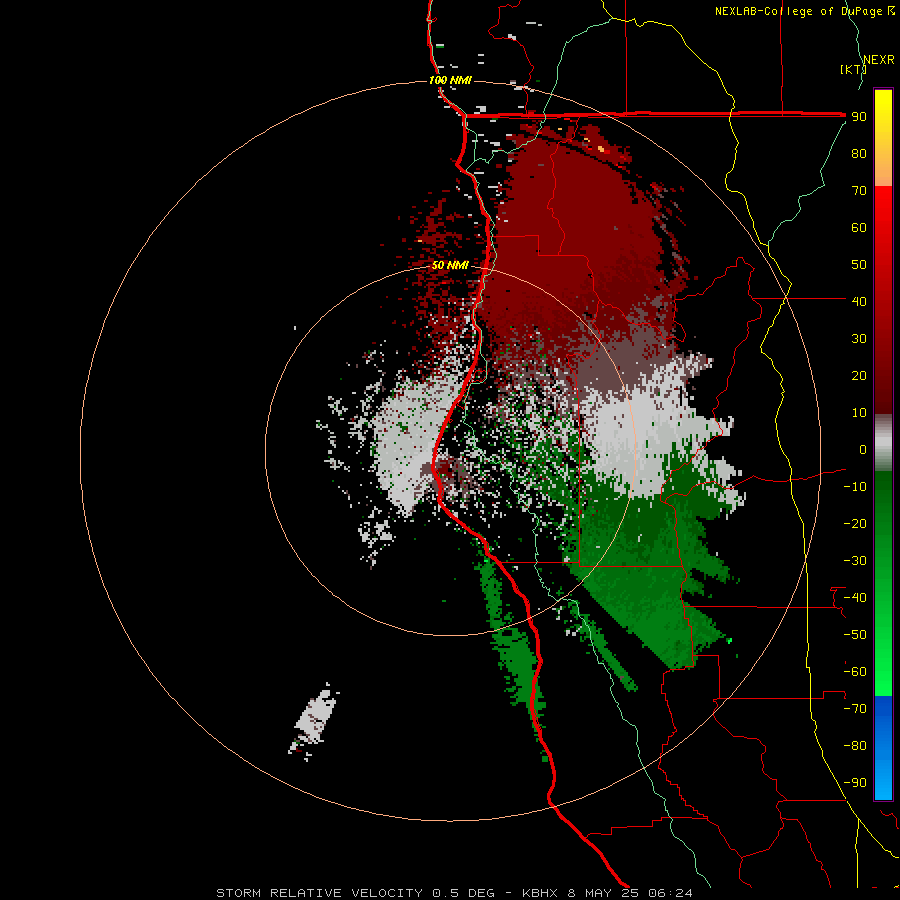Pick the green segment of the color bar
Image resolution: width=900 pixels, height=900 pixels.
(x=883, y=583)
